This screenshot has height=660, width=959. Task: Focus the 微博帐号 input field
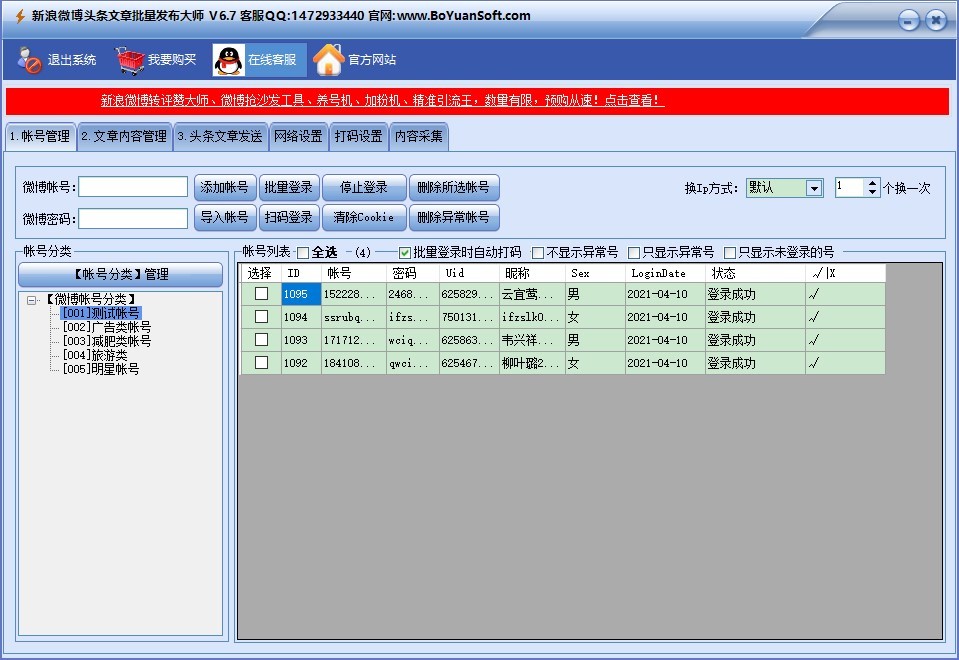133,187
